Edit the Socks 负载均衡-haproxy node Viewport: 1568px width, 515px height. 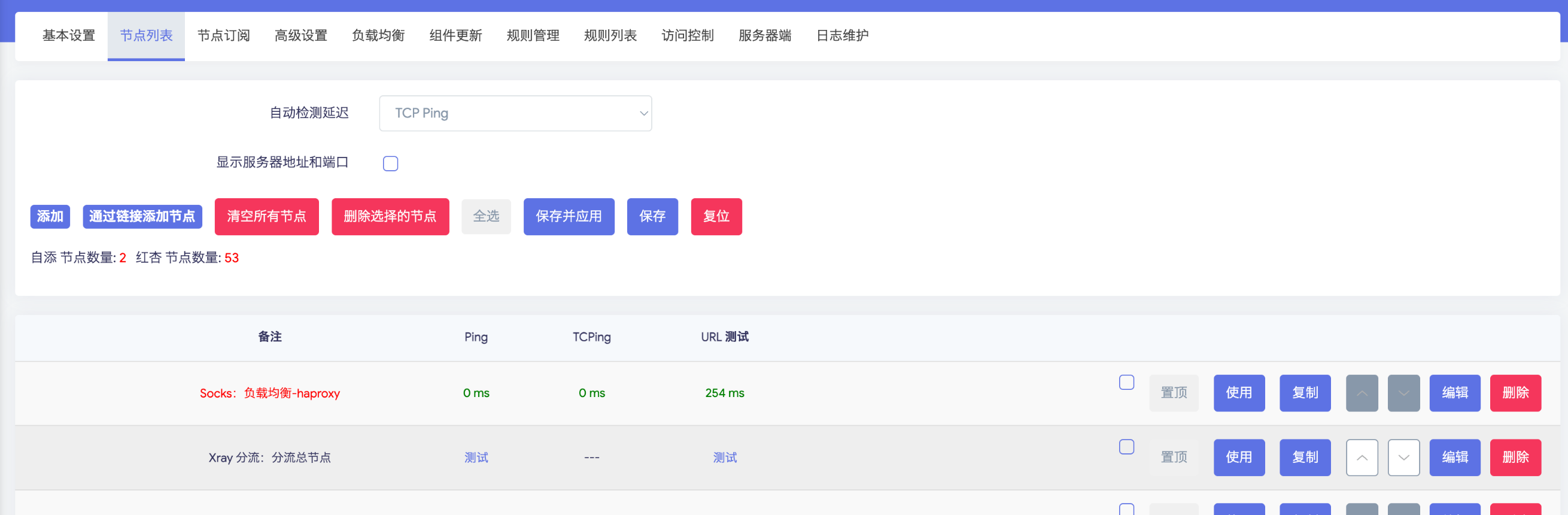click(1454, 393)
